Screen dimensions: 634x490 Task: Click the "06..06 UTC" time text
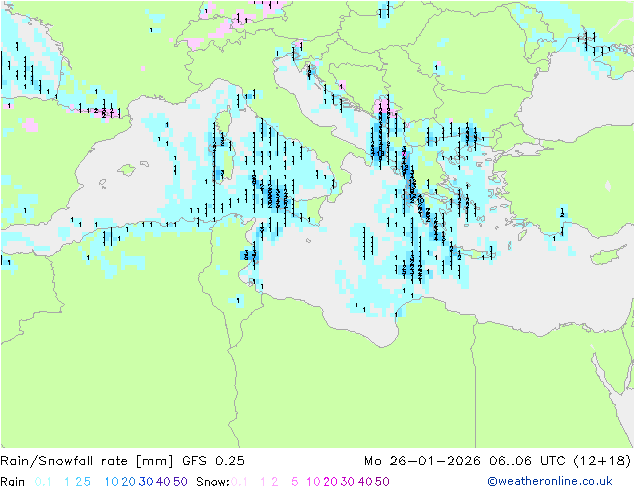tap(528, 461)
